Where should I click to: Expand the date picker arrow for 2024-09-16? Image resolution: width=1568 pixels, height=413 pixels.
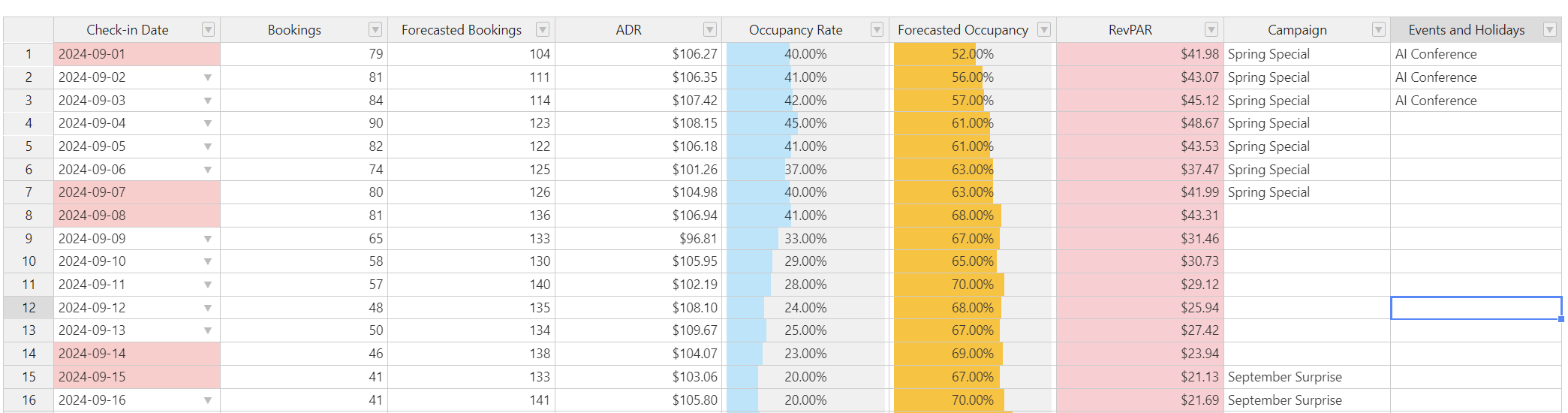208,401
